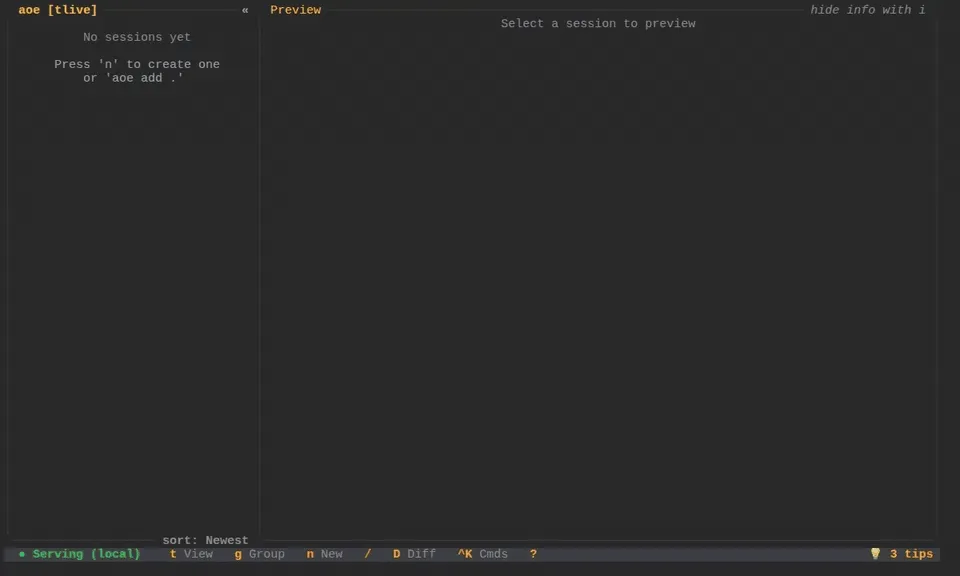This screenshot has height=576, width=960.
Task: Click the No sessions yet message
Action: (x=137, y=37)
